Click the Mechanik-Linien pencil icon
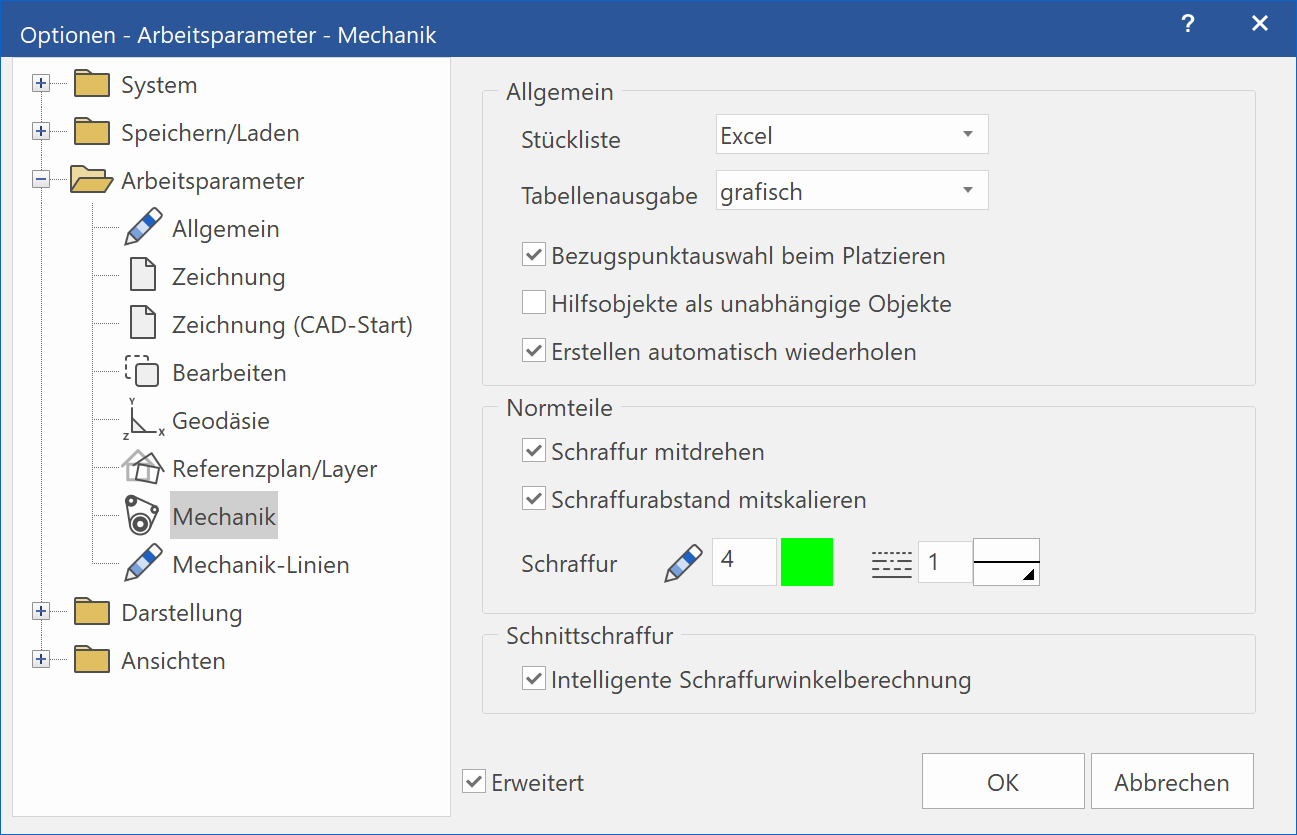 tap(144, 563)
